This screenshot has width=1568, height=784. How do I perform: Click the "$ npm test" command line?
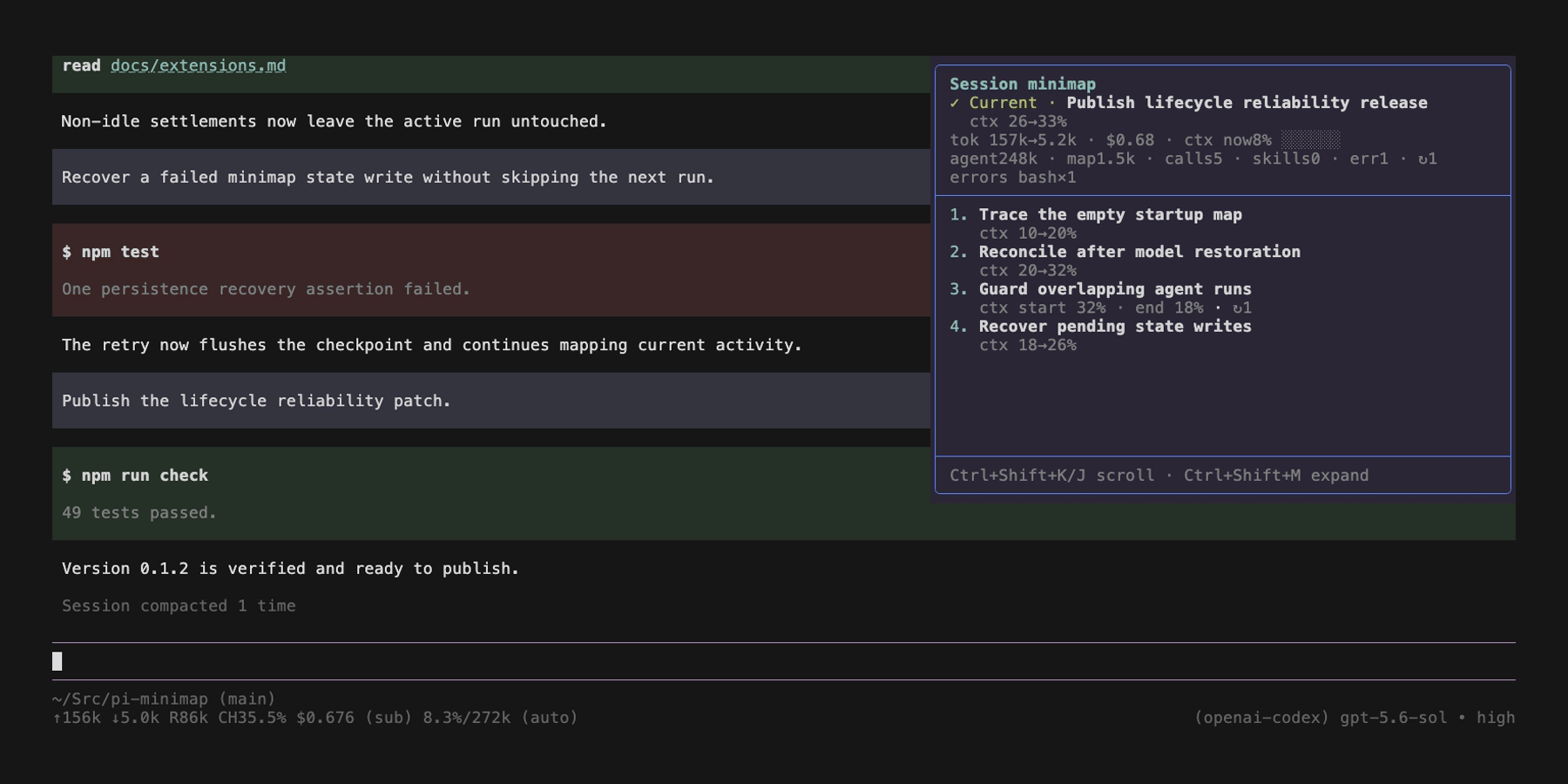111,252
